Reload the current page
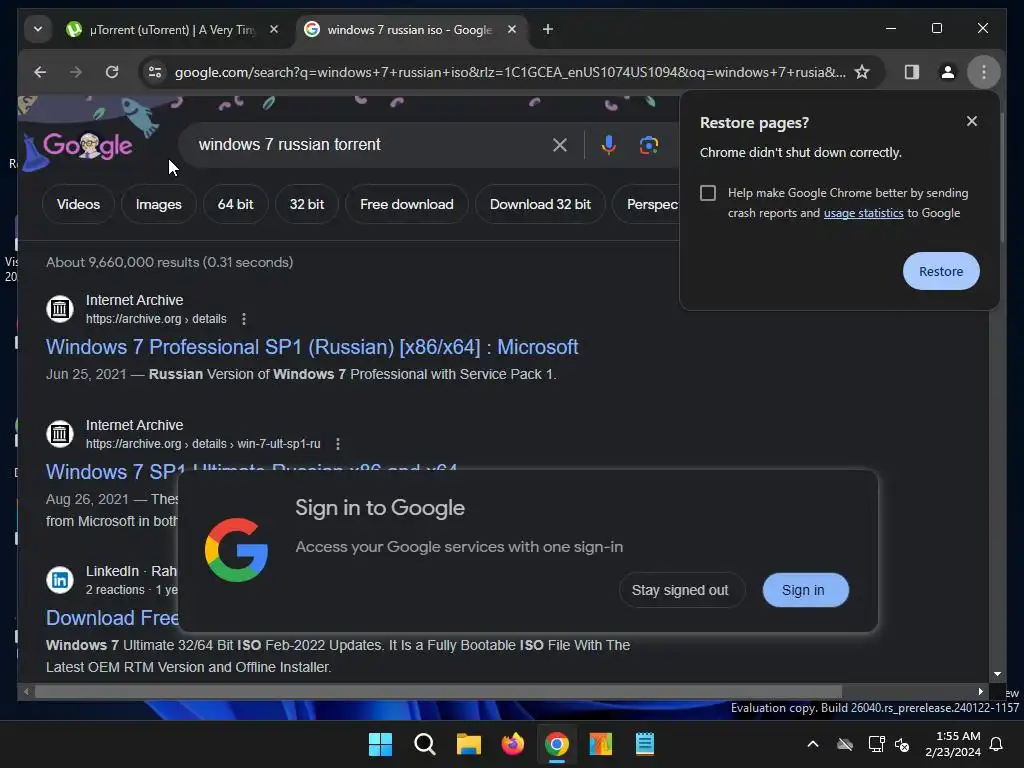The width and height of the screenshot is (1024, 768). coord(112,72)
